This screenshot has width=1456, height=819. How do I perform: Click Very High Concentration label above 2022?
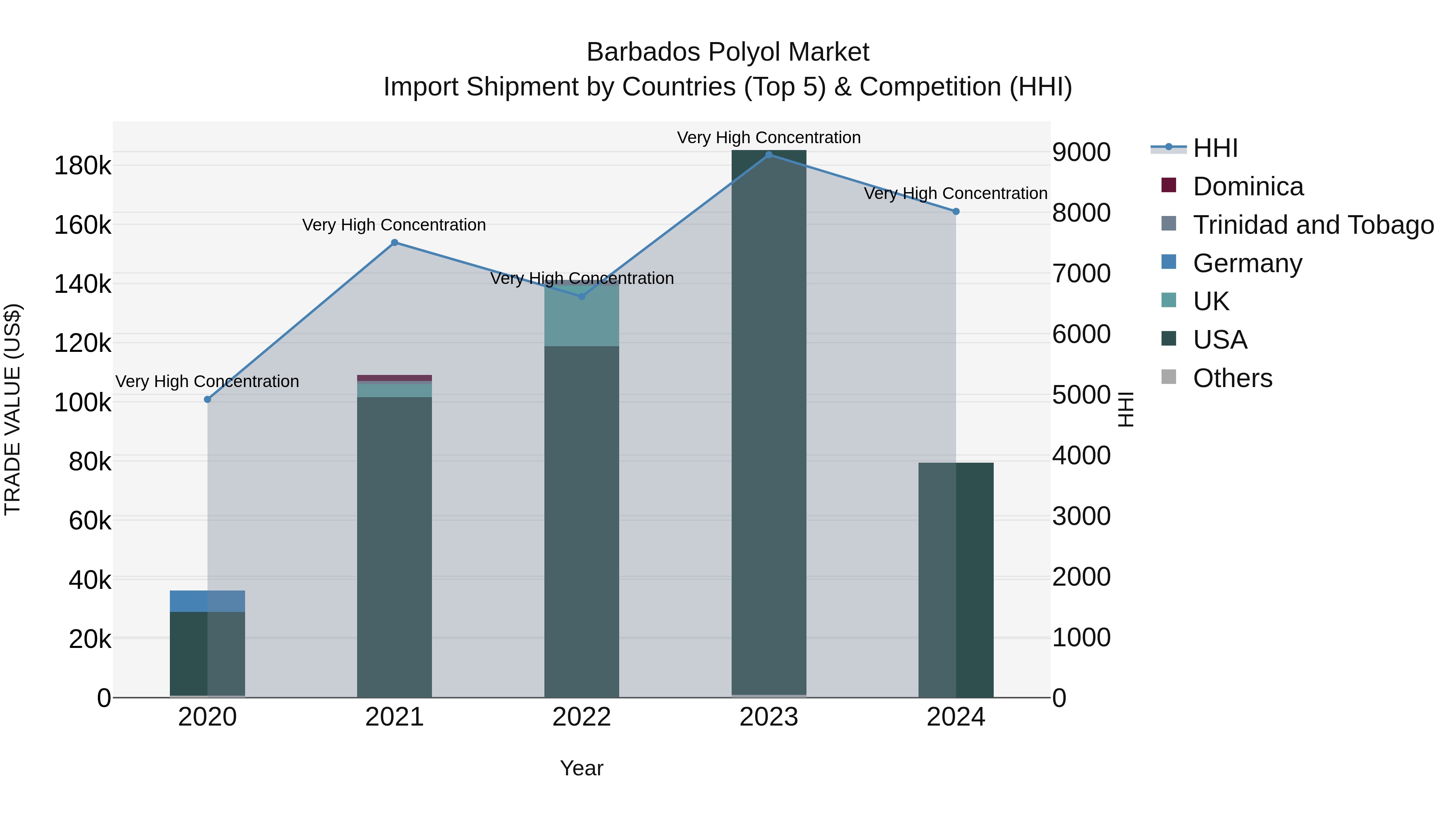(582, 278)
